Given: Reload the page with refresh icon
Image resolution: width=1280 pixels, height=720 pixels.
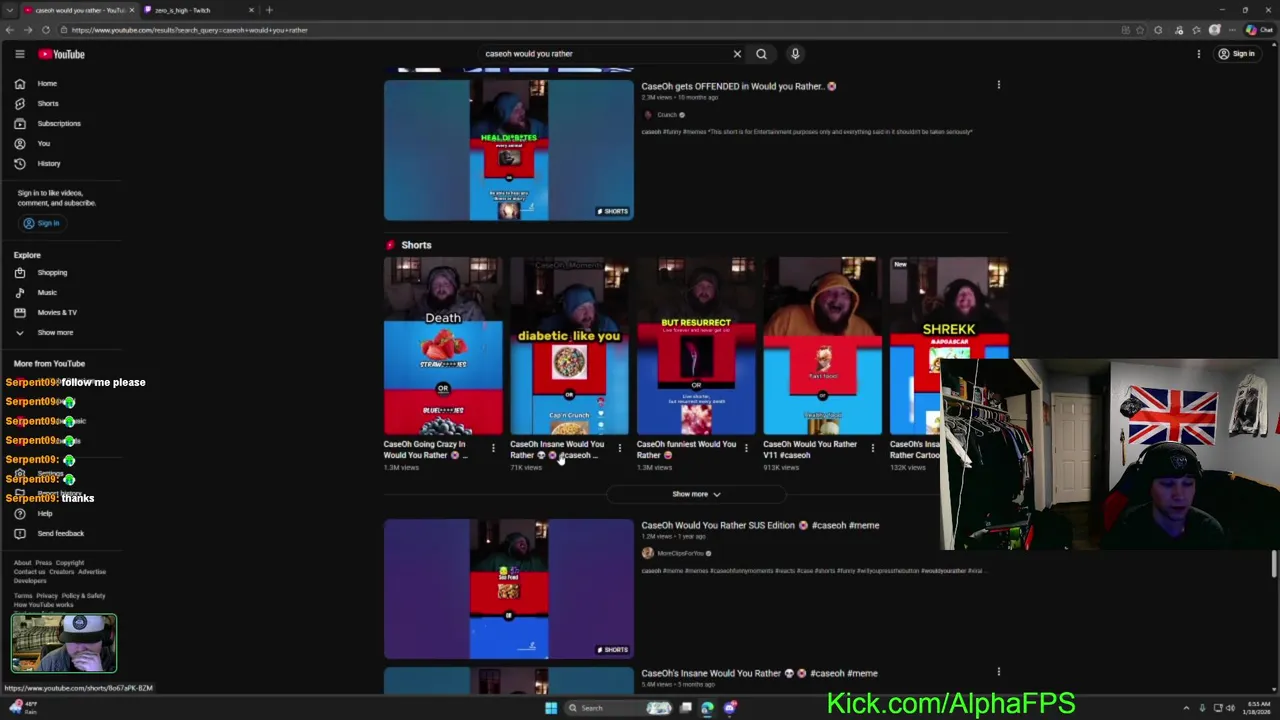Looking at the screenshot, I should (45, 30).
